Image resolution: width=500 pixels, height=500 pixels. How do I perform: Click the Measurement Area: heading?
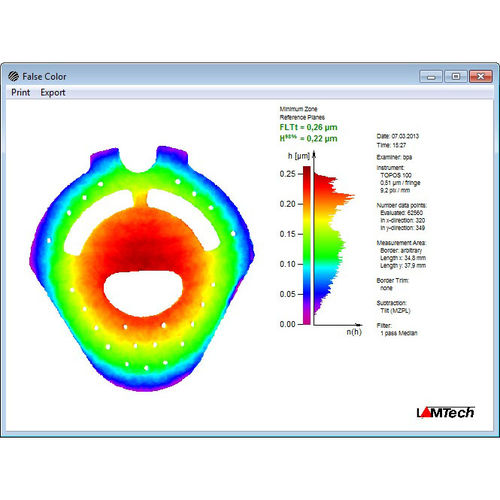[x=401, y=243]
